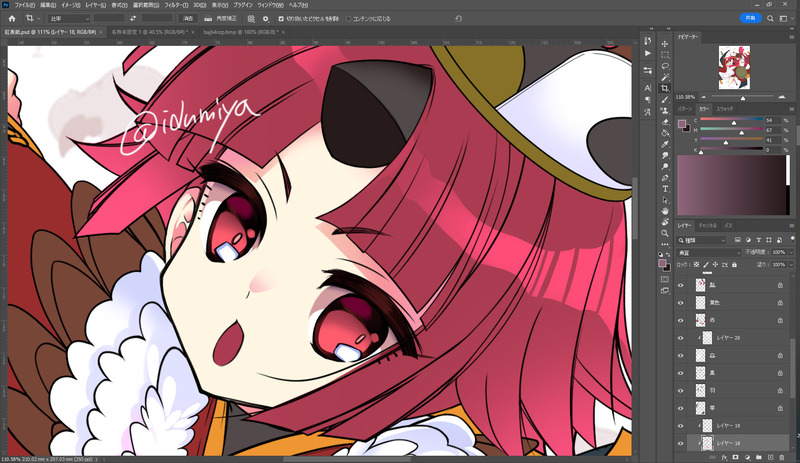
Task: Click the Home icon in options bar
Action: (x=12, y=18)
